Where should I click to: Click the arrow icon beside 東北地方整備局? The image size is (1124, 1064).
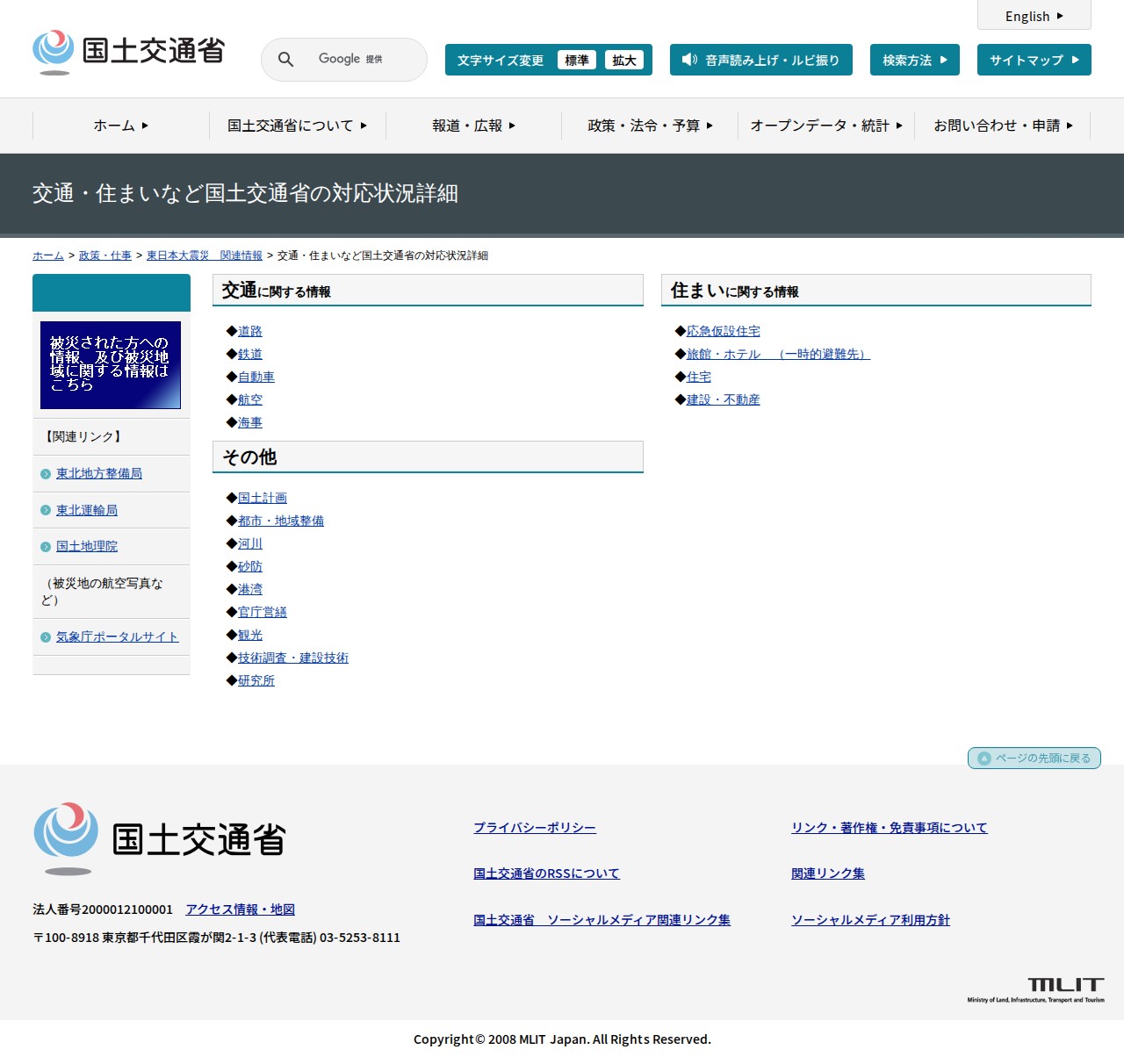click(46, 473)
